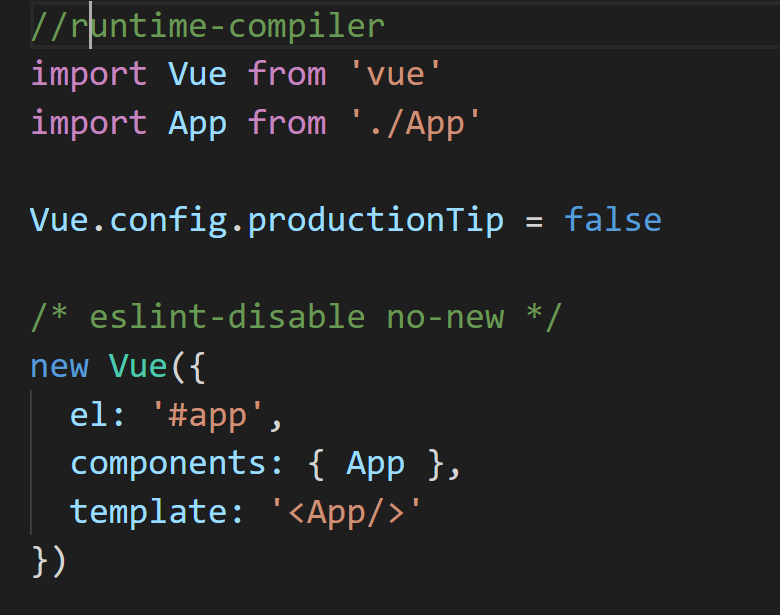The image size is (780, 615).
Task: Click the components property key
Action: [x=168, y=464]
